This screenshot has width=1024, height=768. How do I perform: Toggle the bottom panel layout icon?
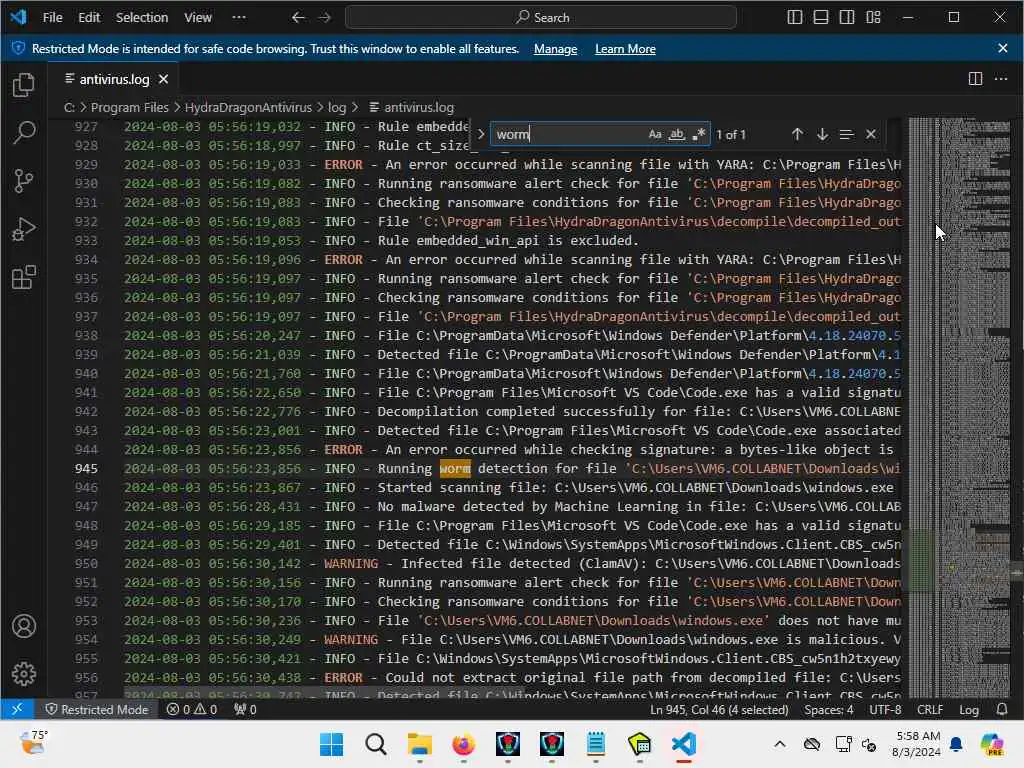click(x=821, y=18)
